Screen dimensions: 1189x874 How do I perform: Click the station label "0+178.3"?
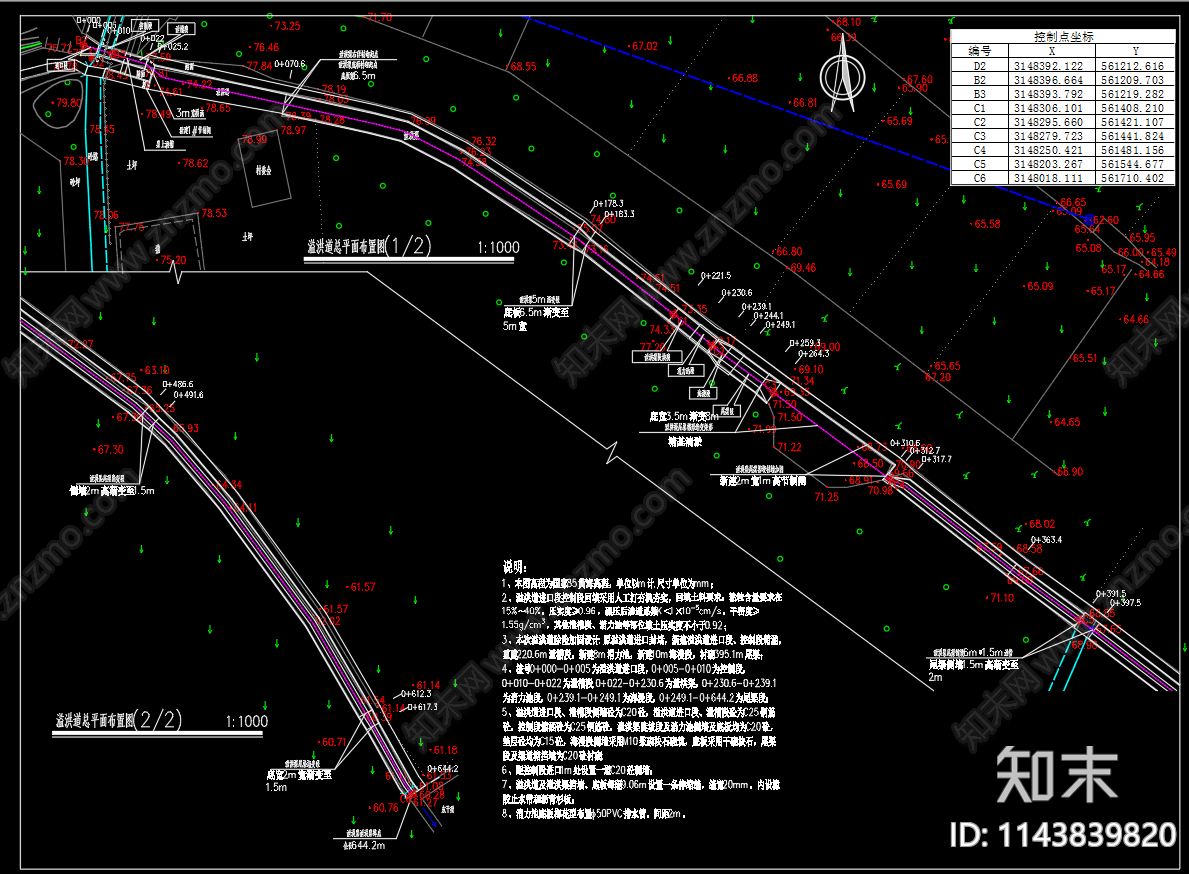pos(608,204)
